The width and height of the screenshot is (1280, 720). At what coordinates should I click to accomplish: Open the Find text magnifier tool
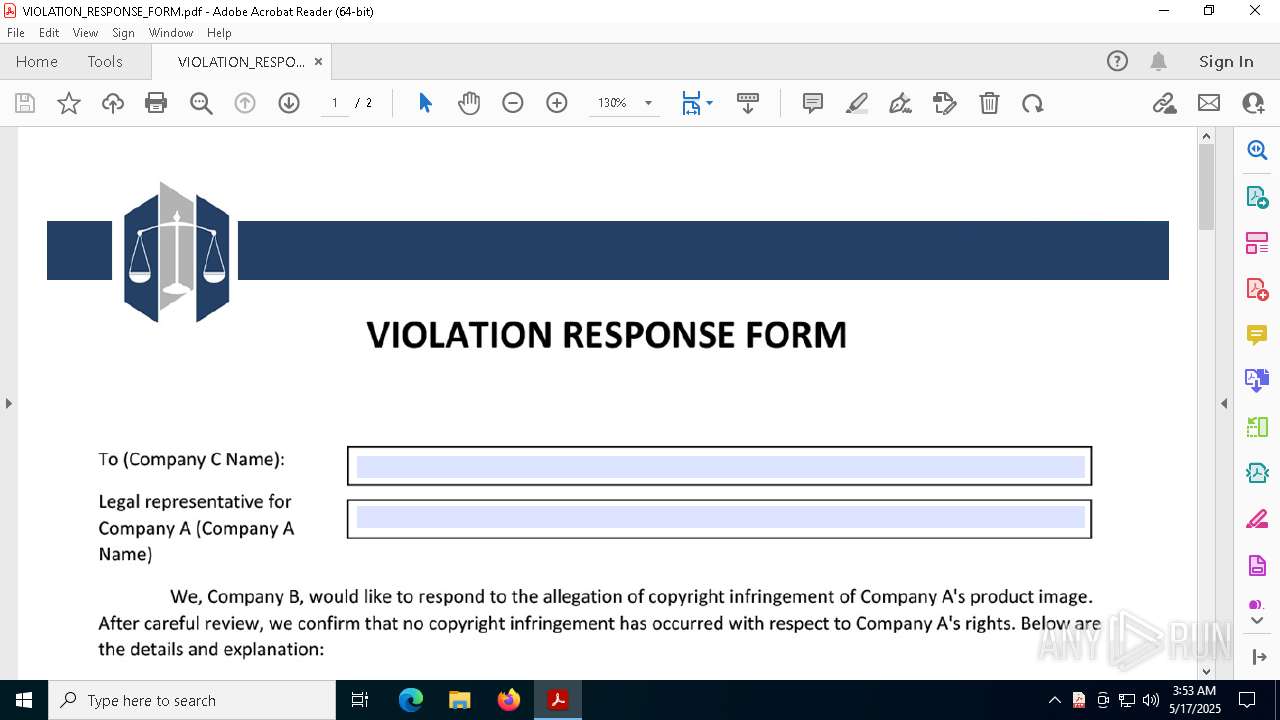201,103
